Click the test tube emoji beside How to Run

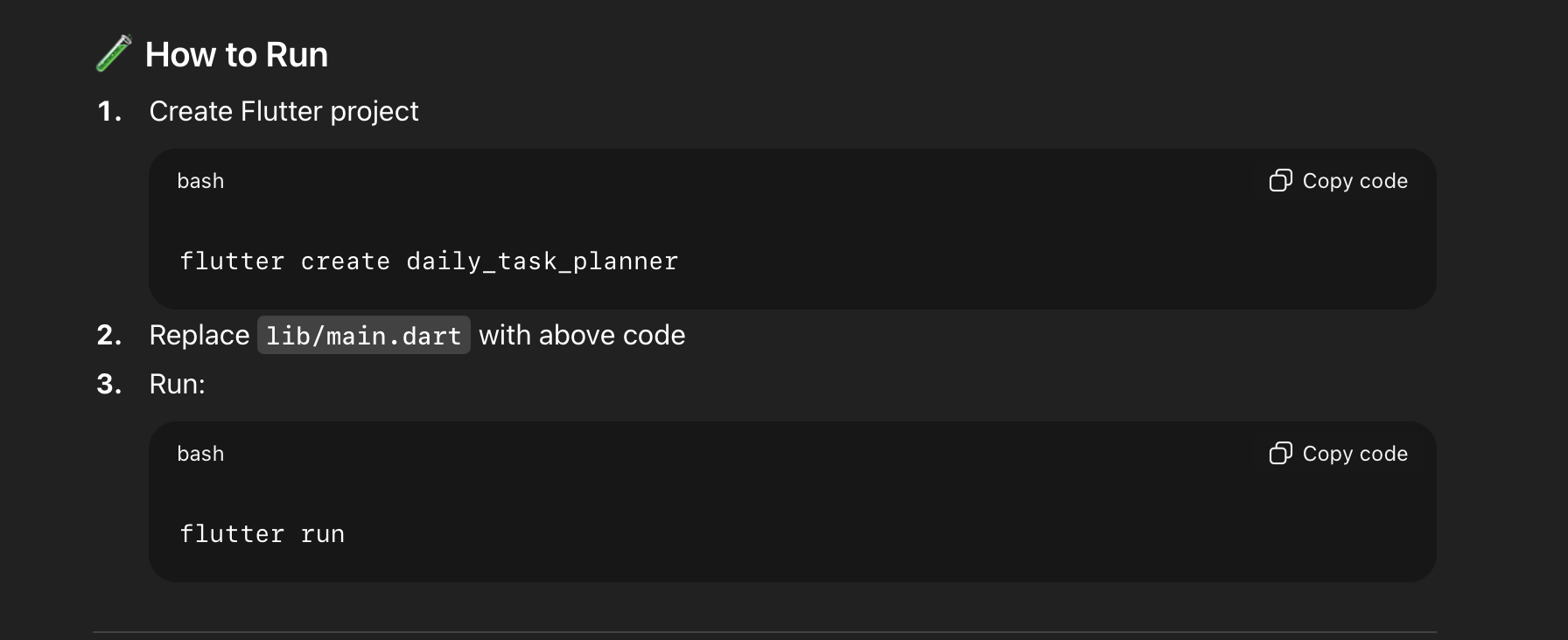pyautogui.click(x=114, y=54)
